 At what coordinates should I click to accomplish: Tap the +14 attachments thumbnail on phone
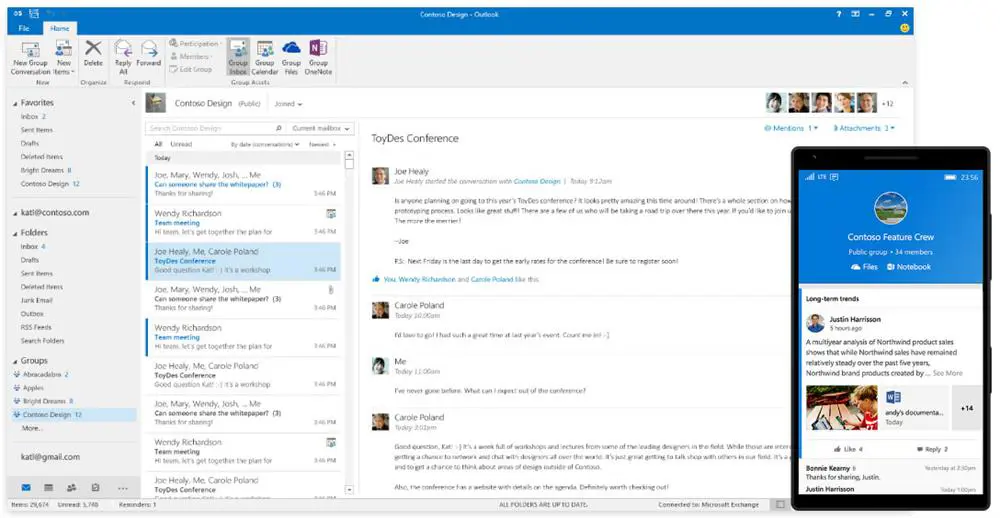pos(967,408)
